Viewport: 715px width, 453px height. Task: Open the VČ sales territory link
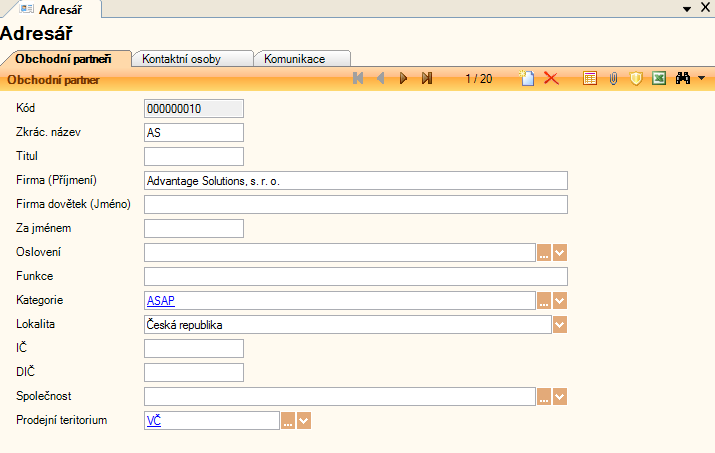pyautogui.click(x=154, y=421)
